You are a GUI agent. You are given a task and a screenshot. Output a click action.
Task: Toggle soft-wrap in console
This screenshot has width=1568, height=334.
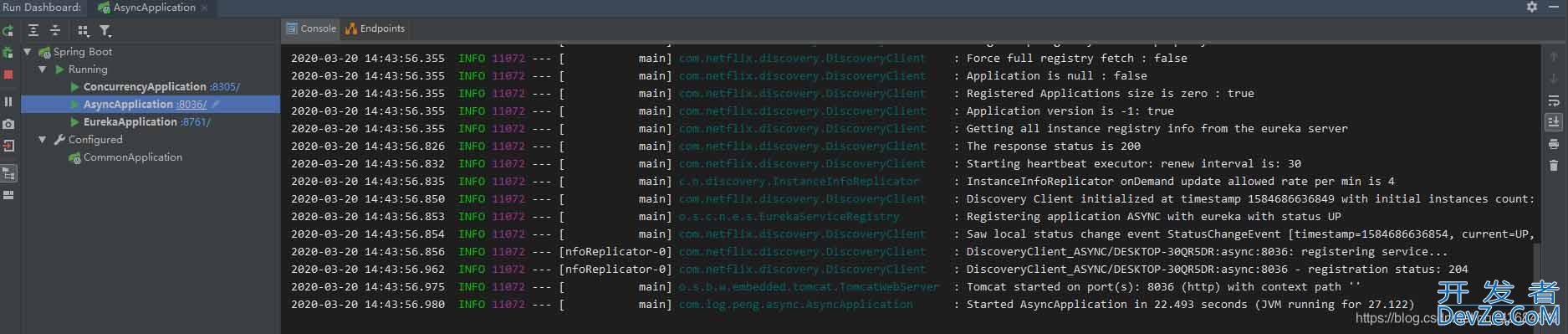(1554, 100)
